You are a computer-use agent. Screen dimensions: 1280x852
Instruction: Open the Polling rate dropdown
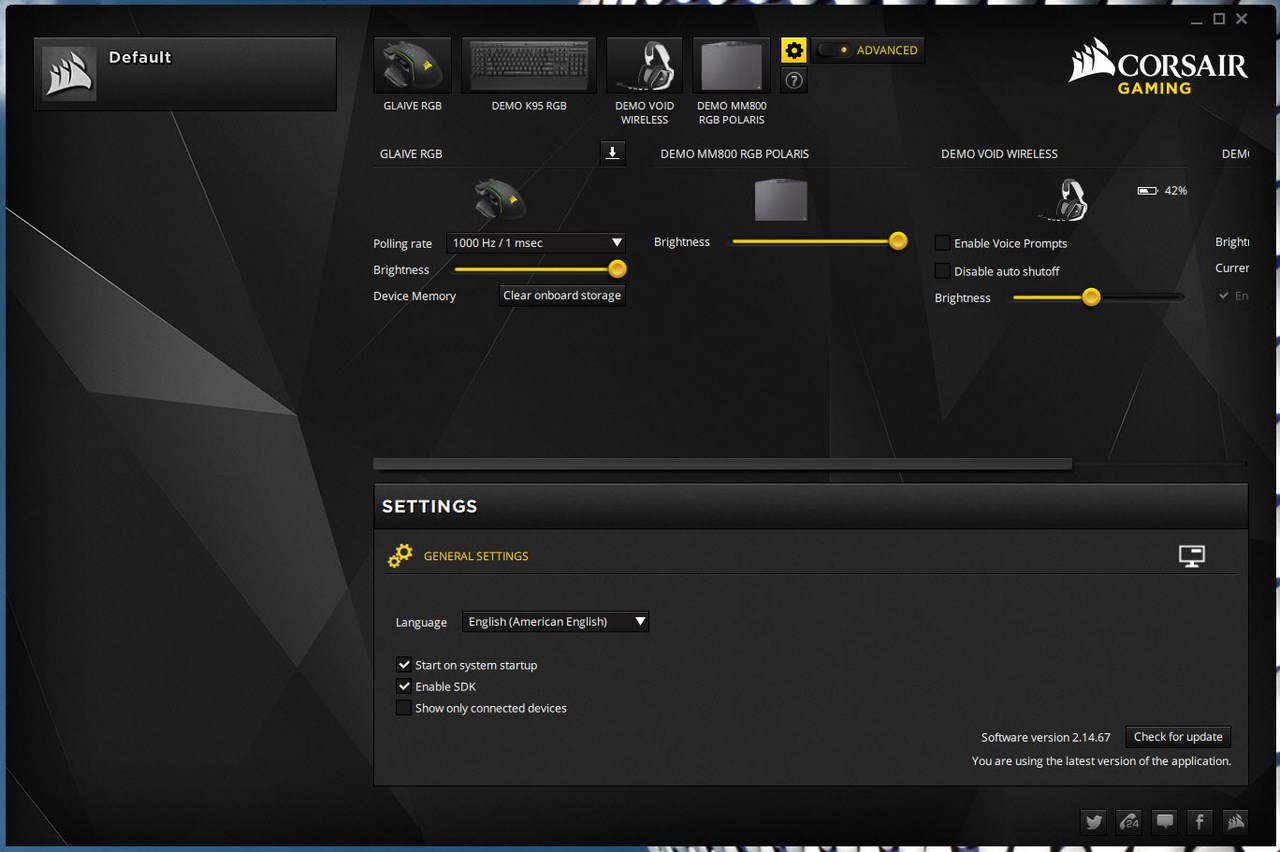point(536,243)
